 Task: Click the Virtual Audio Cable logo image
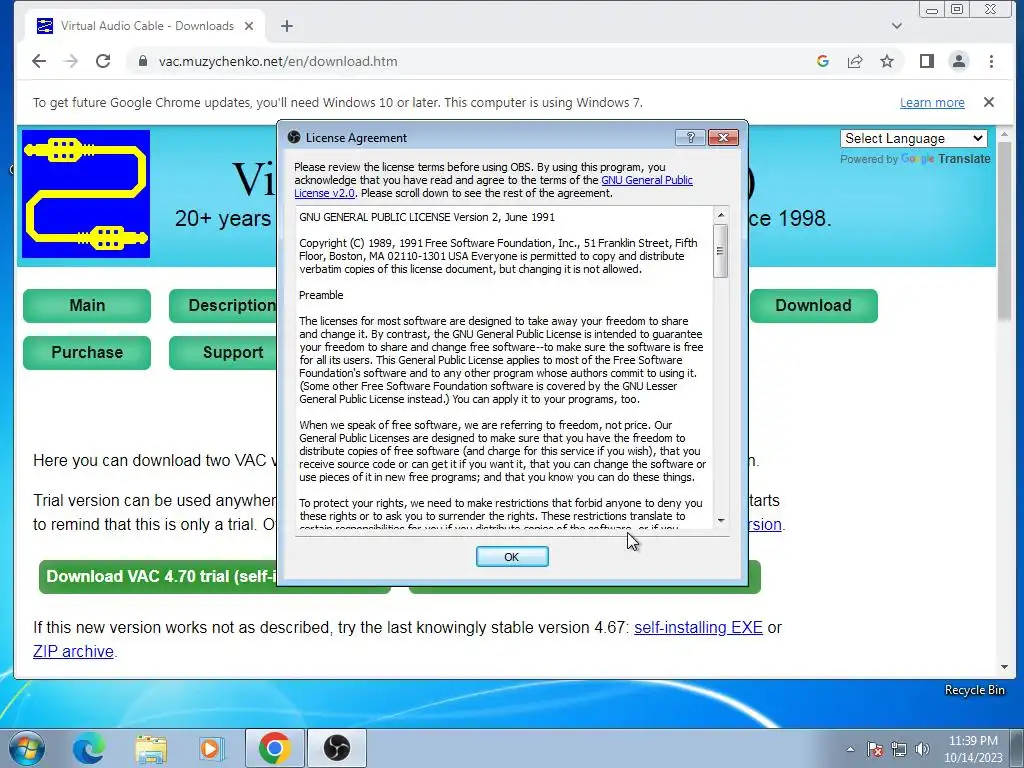(86, 194)
